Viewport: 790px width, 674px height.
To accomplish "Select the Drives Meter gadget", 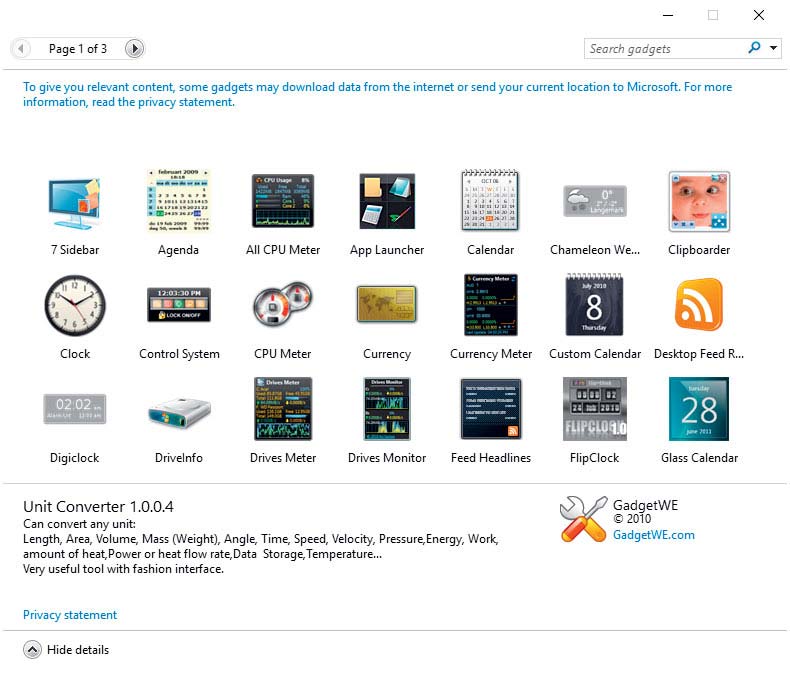I will 283,409.
